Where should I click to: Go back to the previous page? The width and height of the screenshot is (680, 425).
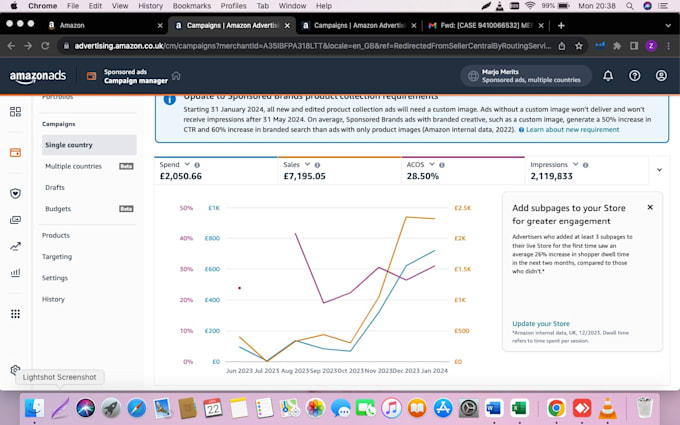11,46
